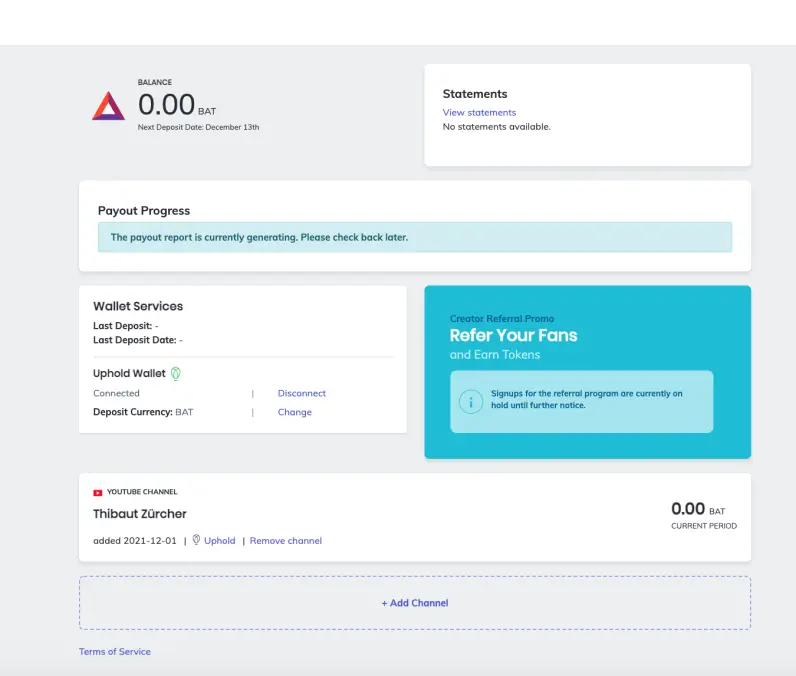Open the View statements link
This screenshot has height=676, width=796.
click(x=479, y=113)
